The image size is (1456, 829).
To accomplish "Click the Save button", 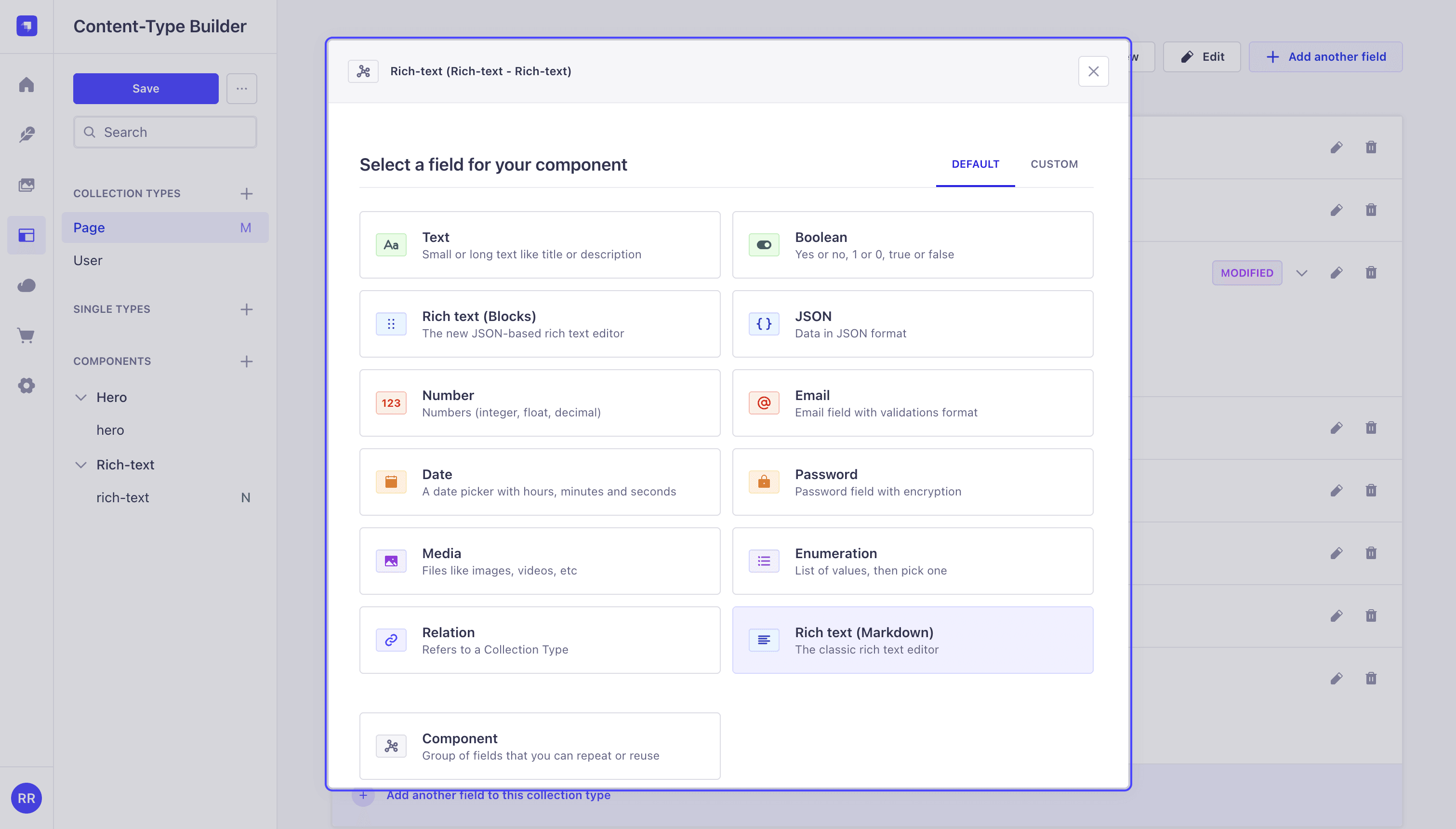I will tap(146, 88).
